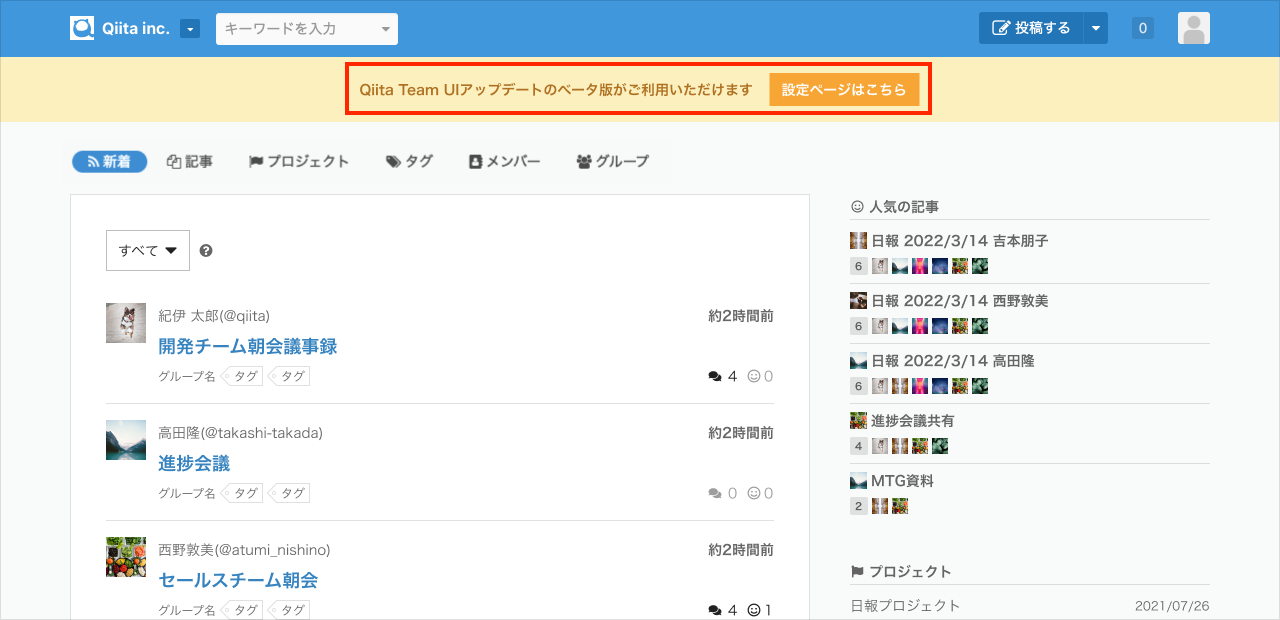The height and width of the screenshot is (620, 1280).
Task: Click the author name 紀伊 太郎(@qiita)
Action: (x=214, y=316)
